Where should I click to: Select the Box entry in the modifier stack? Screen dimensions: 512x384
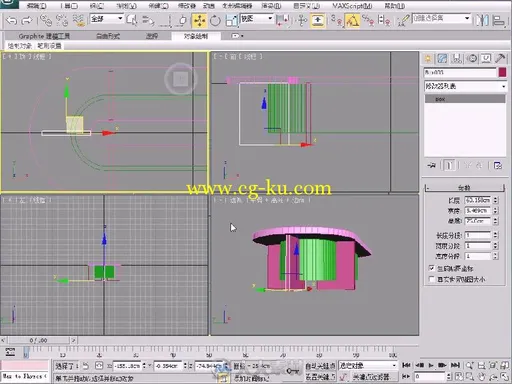point(465,99)
